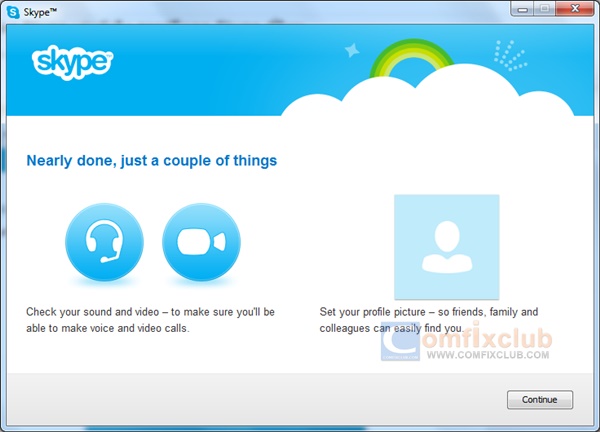The width and height of the screenshot is (600, 432).
Task: Click the Skype logo in banner
Action: (x=72, y=62)
